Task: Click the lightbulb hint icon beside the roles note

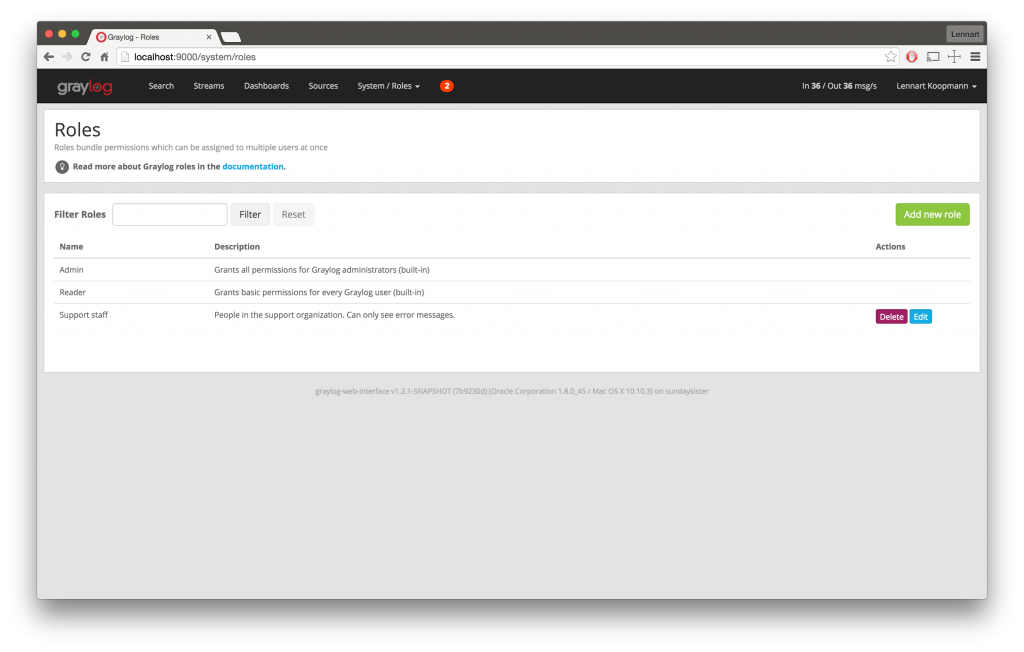Action: coord(61,167)
